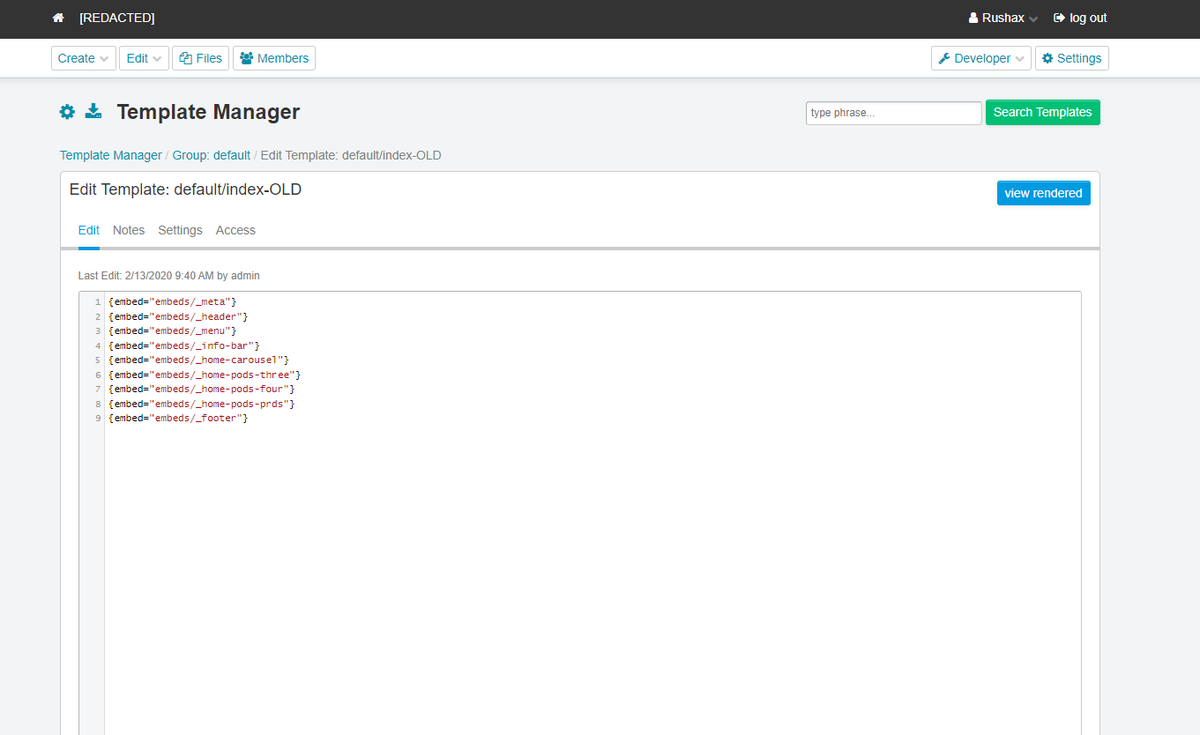1200x735 pixels.
Task: Go to Template Manager breadcrumb
Action: click(111, 155)
